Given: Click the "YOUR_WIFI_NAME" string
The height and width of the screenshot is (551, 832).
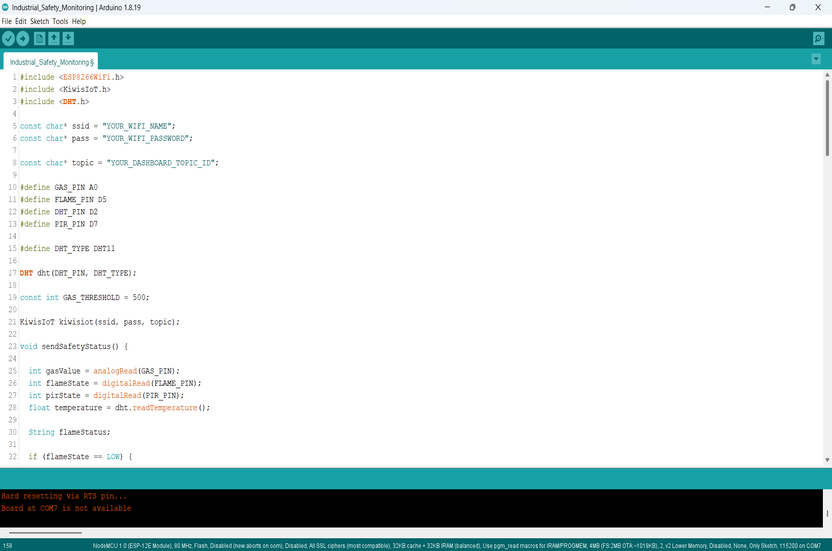Looking at the screenshot, I should pos(137,126).
